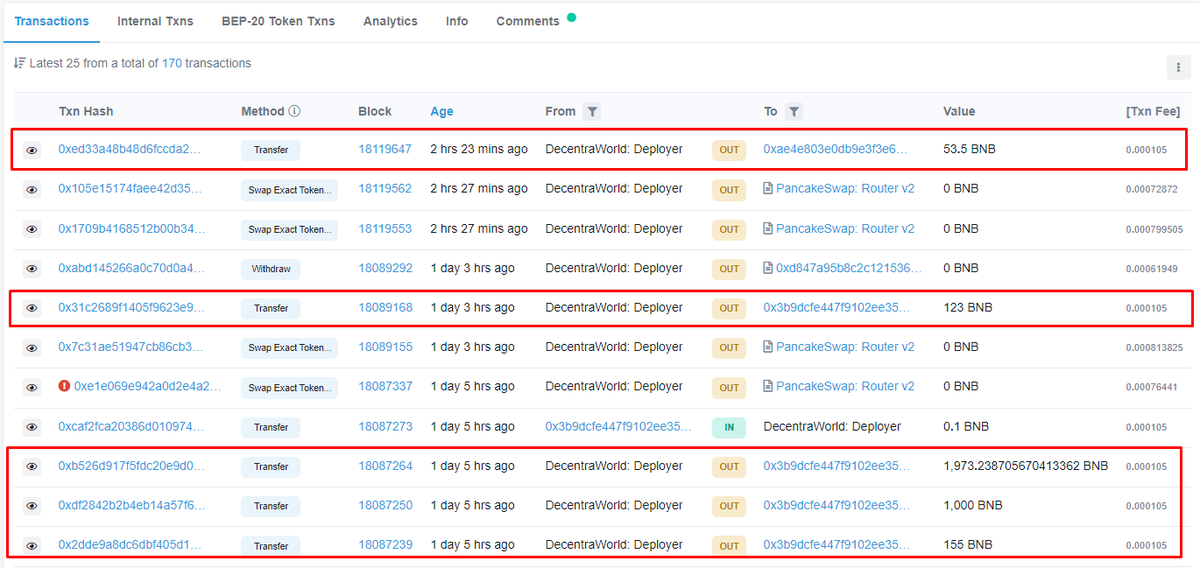Open block 18119562

[385, 189]
